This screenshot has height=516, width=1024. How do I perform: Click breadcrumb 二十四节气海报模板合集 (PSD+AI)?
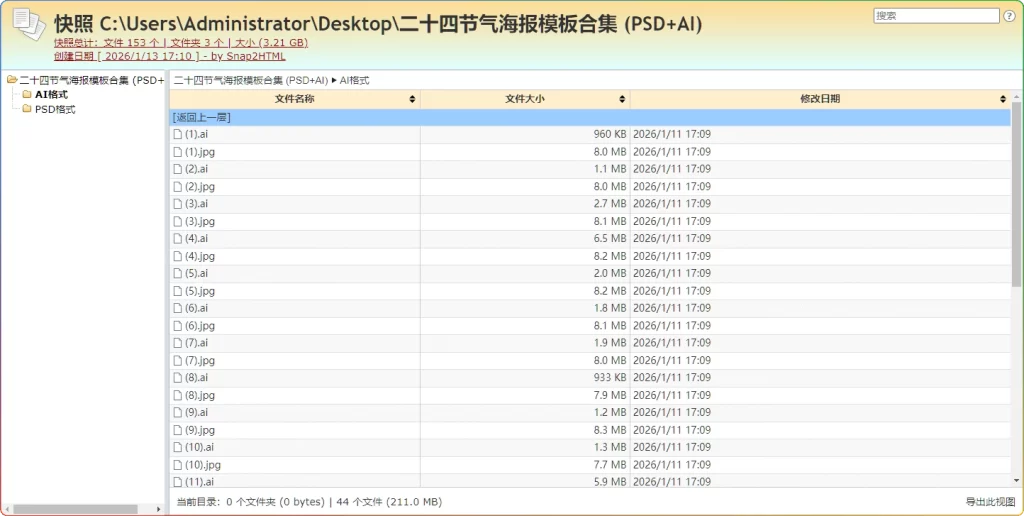tap(251, 80)
